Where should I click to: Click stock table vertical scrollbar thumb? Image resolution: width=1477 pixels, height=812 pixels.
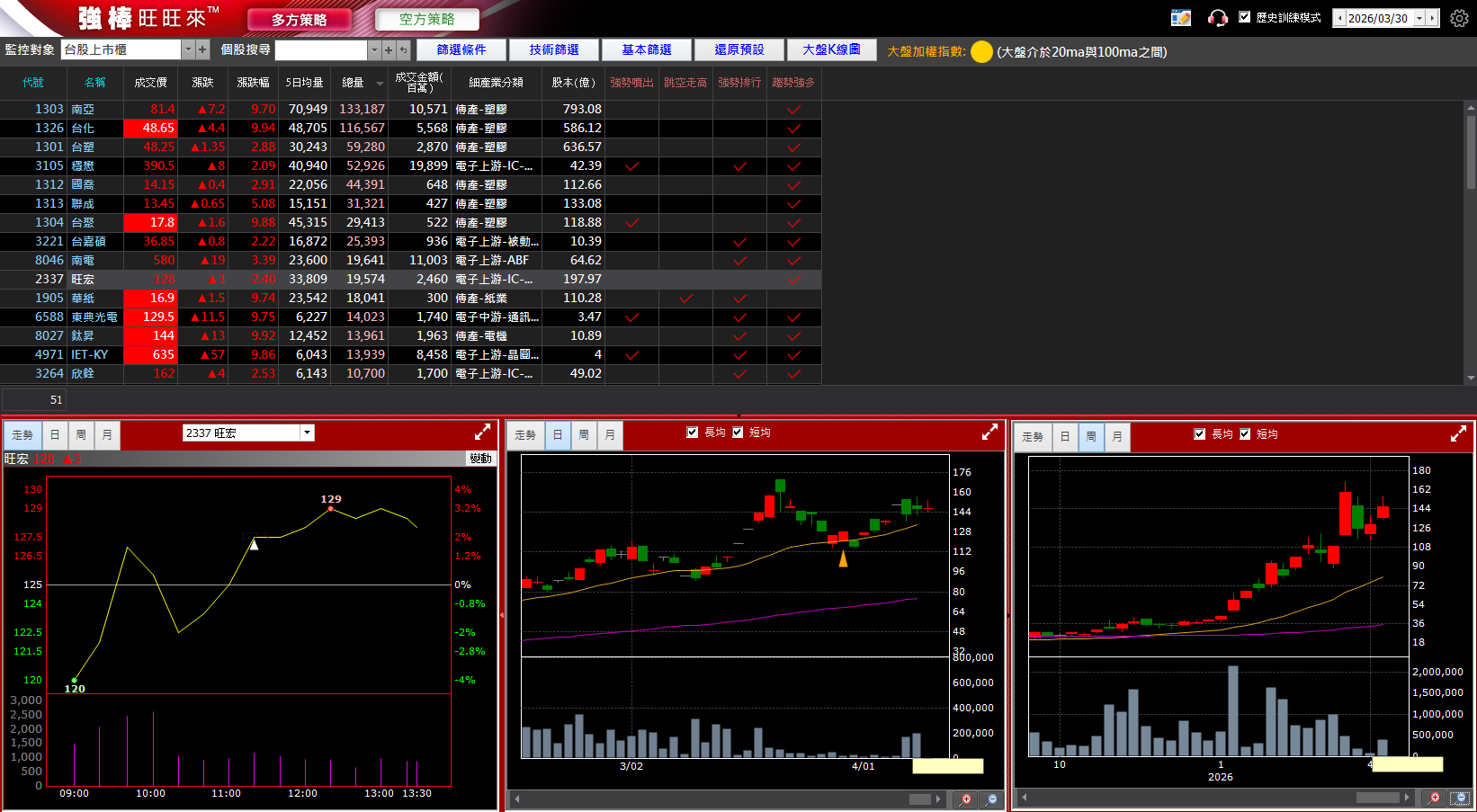point(1471,151)
